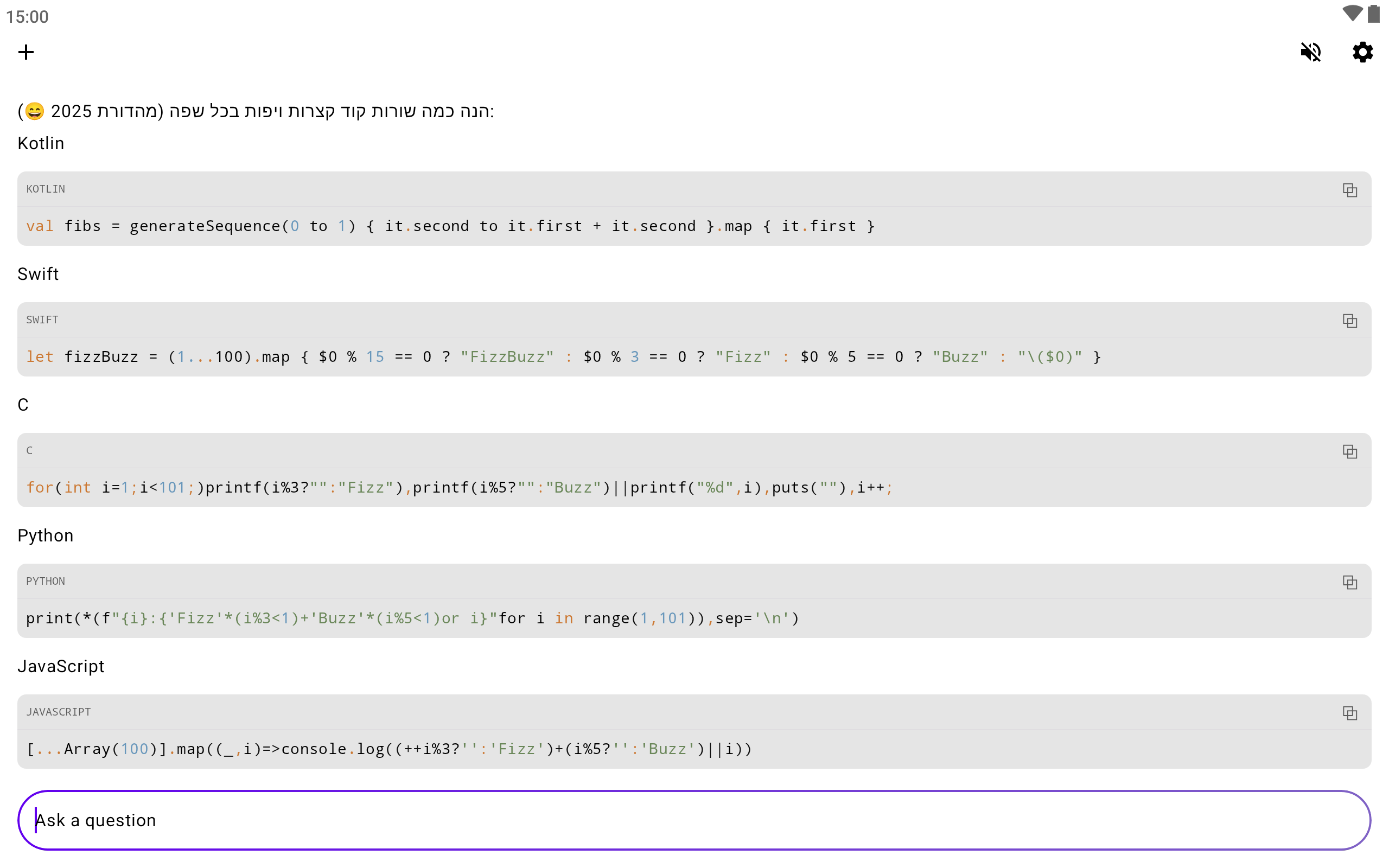Screen dimensions: 1389x868
Task: Copy the Kotlin code block
Action: (1349, 190)
